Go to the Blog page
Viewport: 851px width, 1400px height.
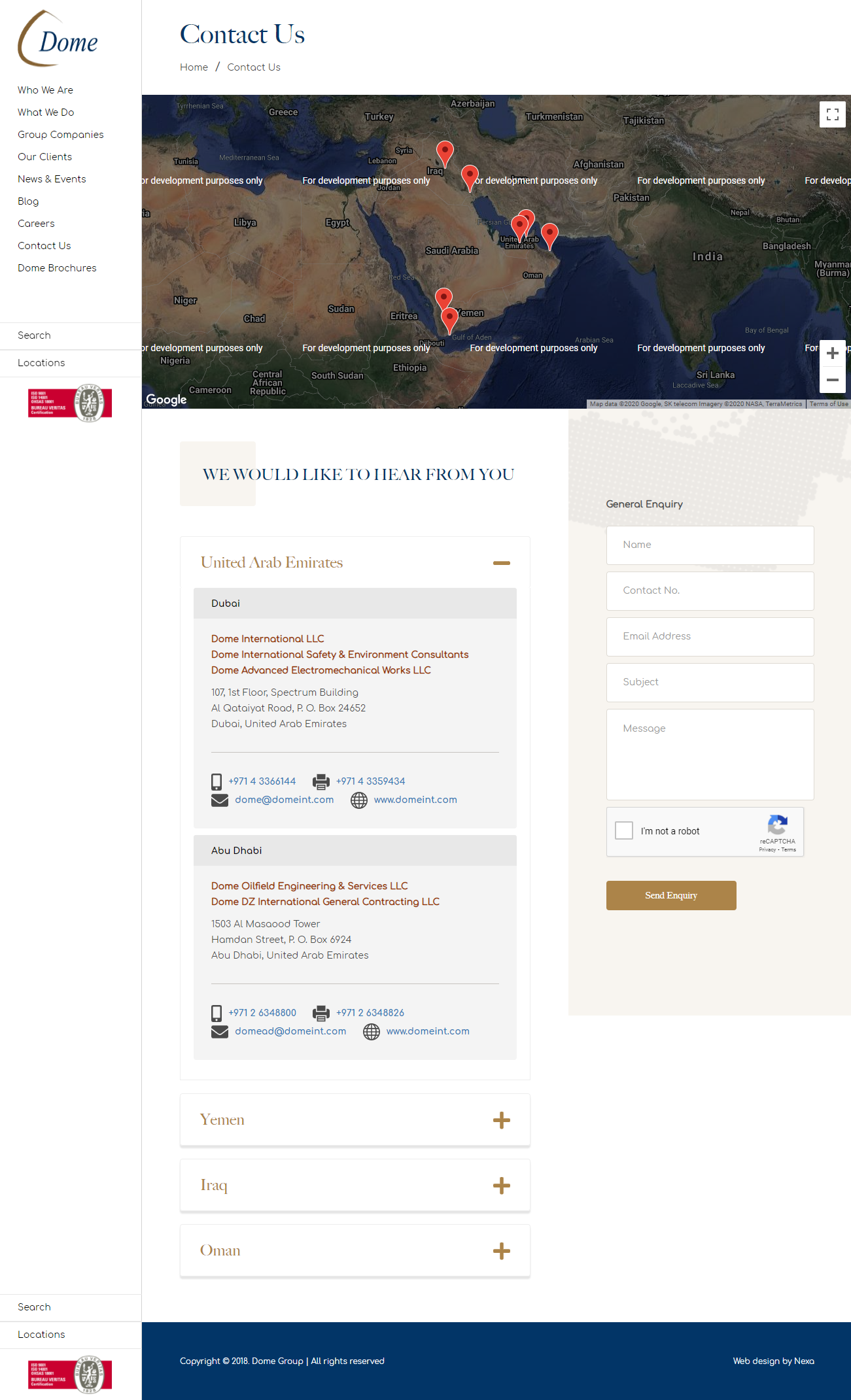coord(28,201)
